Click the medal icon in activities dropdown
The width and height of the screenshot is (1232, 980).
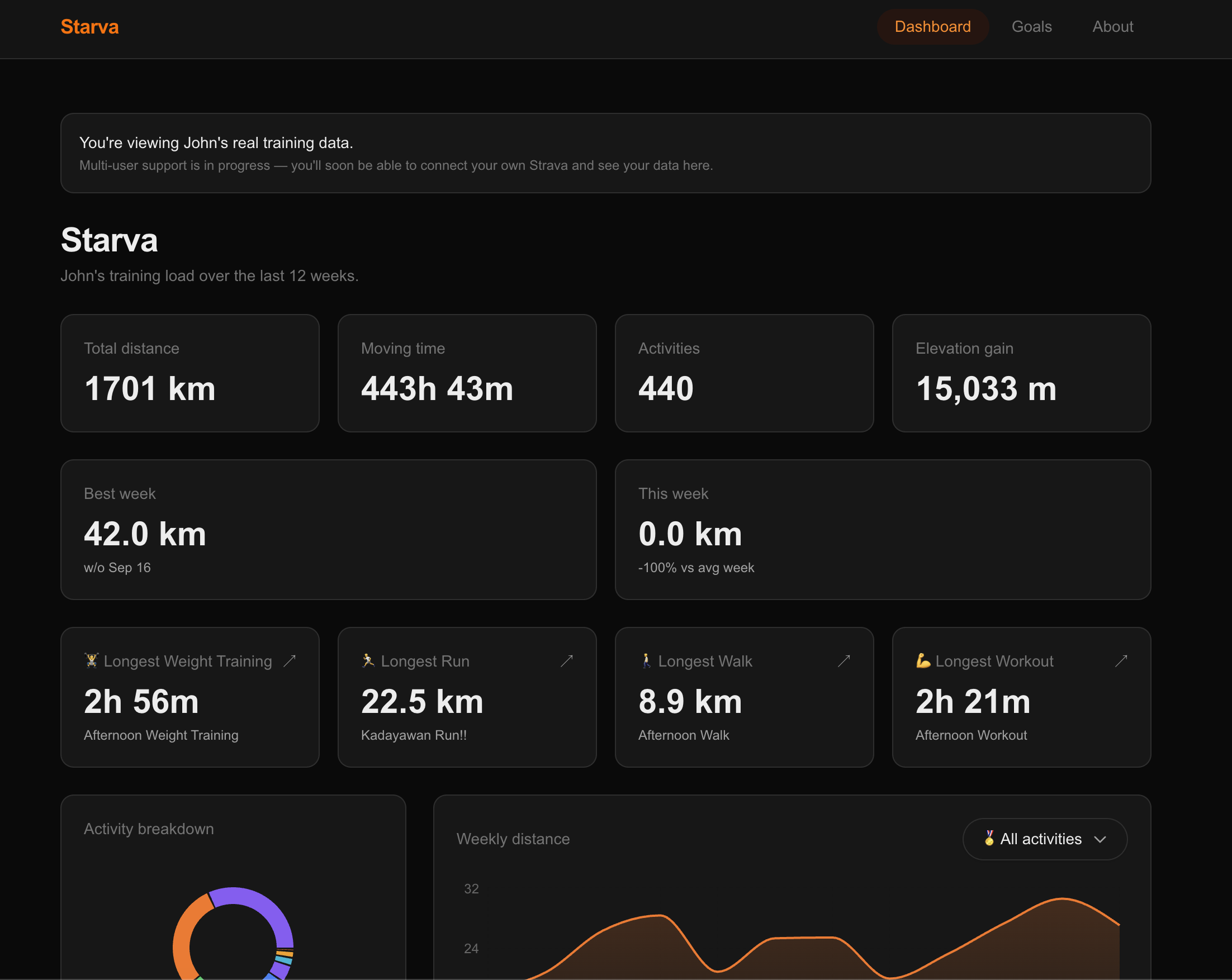(989, 839)
